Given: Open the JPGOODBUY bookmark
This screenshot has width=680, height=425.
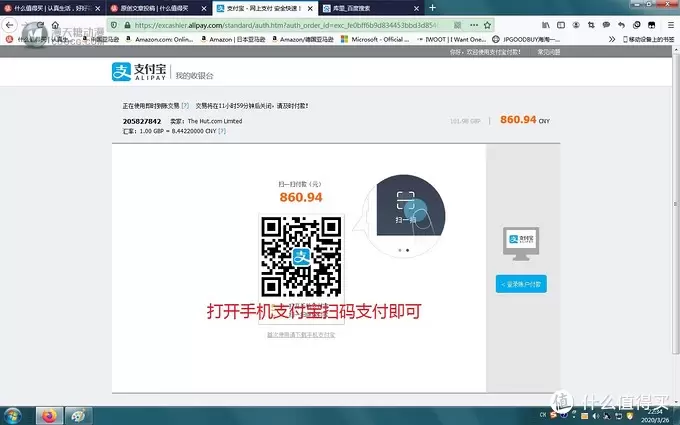Looking at the screenshot, I should click(x=526, y=39).
